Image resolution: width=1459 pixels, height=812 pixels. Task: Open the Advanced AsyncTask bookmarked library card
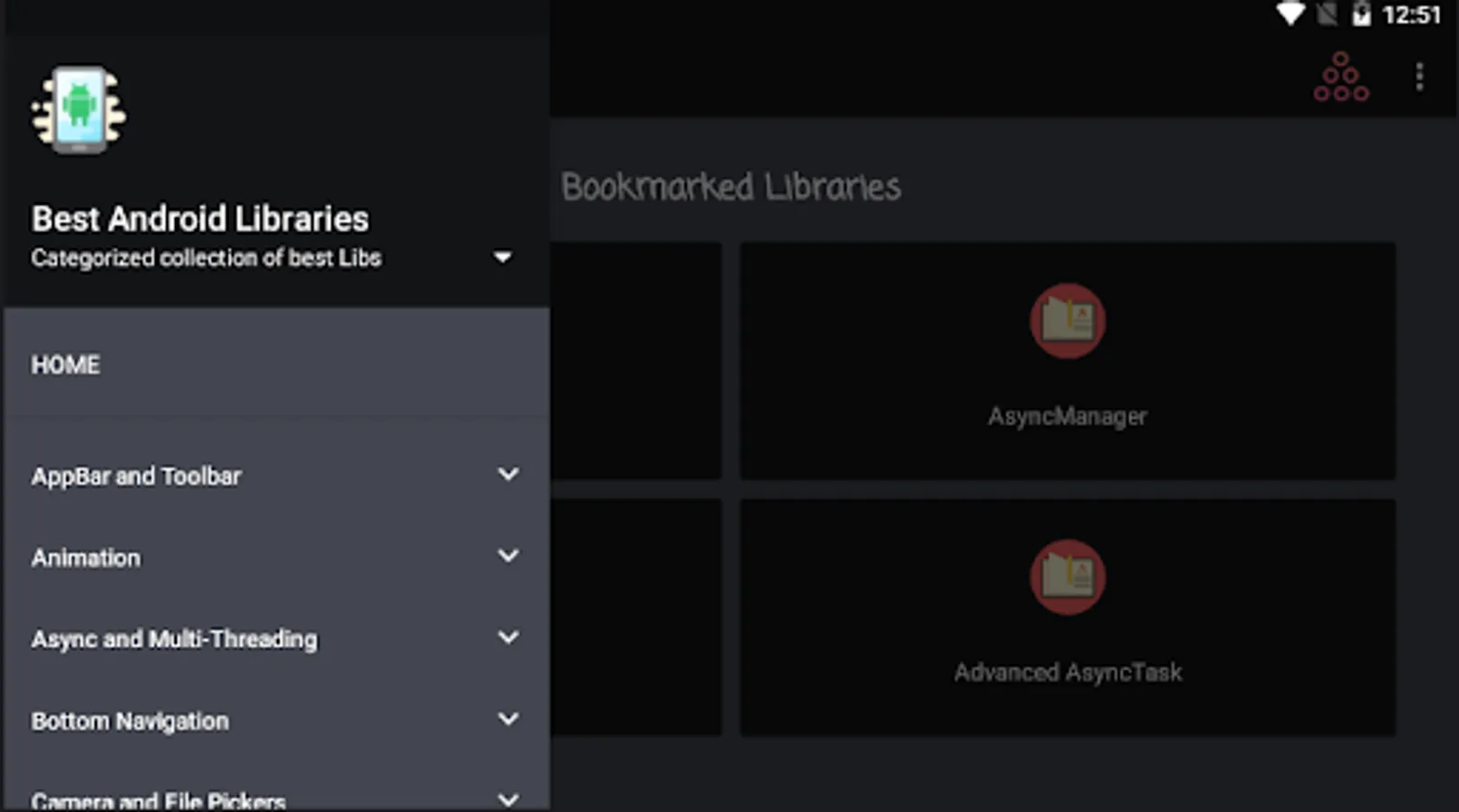click(1067, 616)
